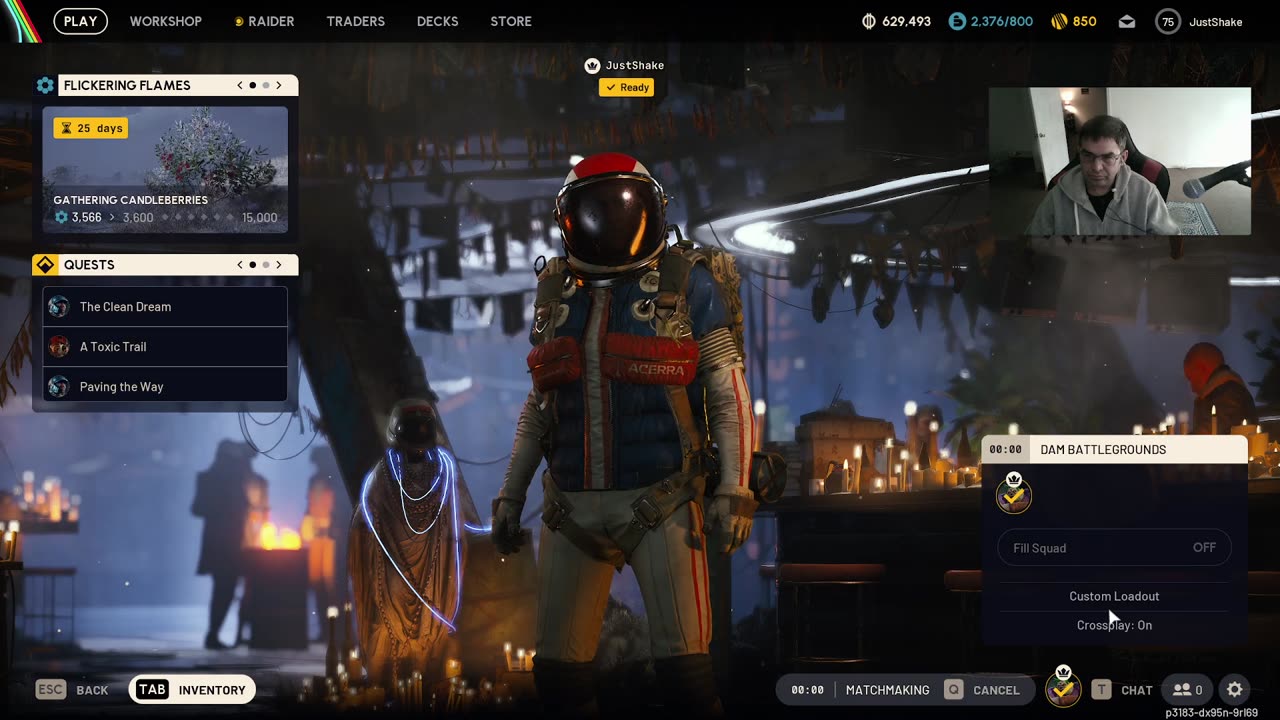Click the 00:00 timer in Dam Battlegrounds header

(x=1006, y=450)
